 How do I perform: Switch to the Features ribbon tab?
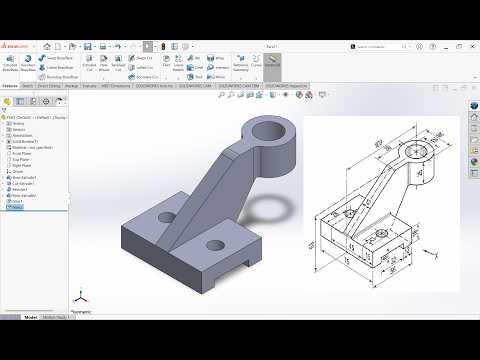(x=10, y=86)
